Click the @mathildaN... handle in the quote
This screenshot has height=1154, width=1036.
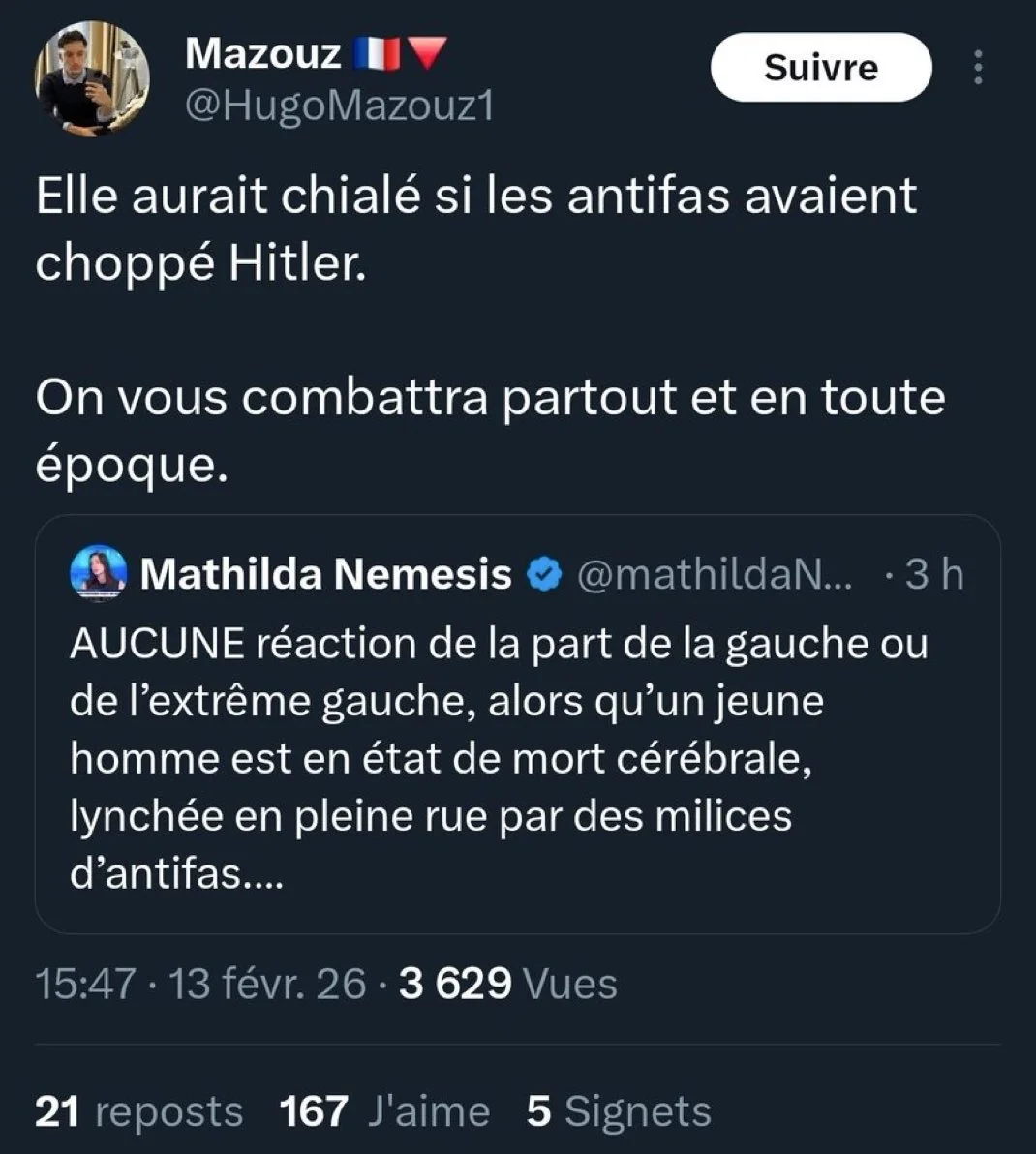(x=715, y=575)
